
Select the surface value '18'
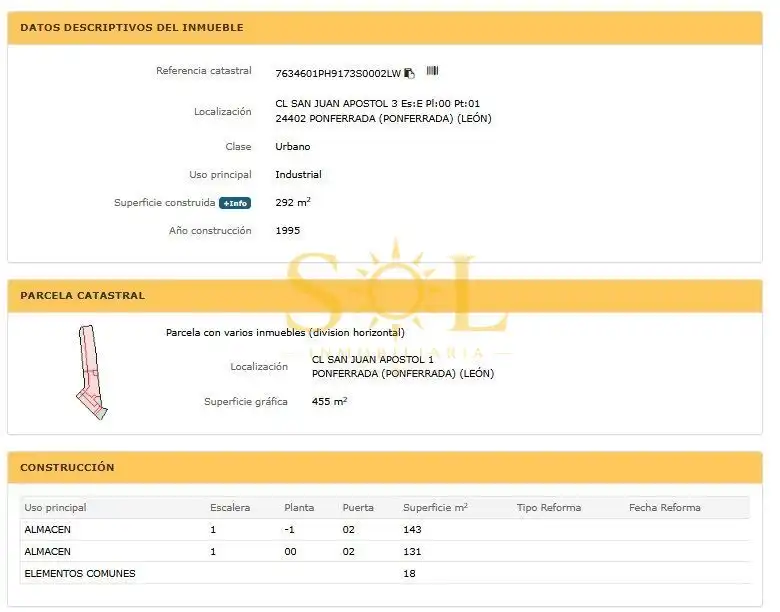click(409, 573)
